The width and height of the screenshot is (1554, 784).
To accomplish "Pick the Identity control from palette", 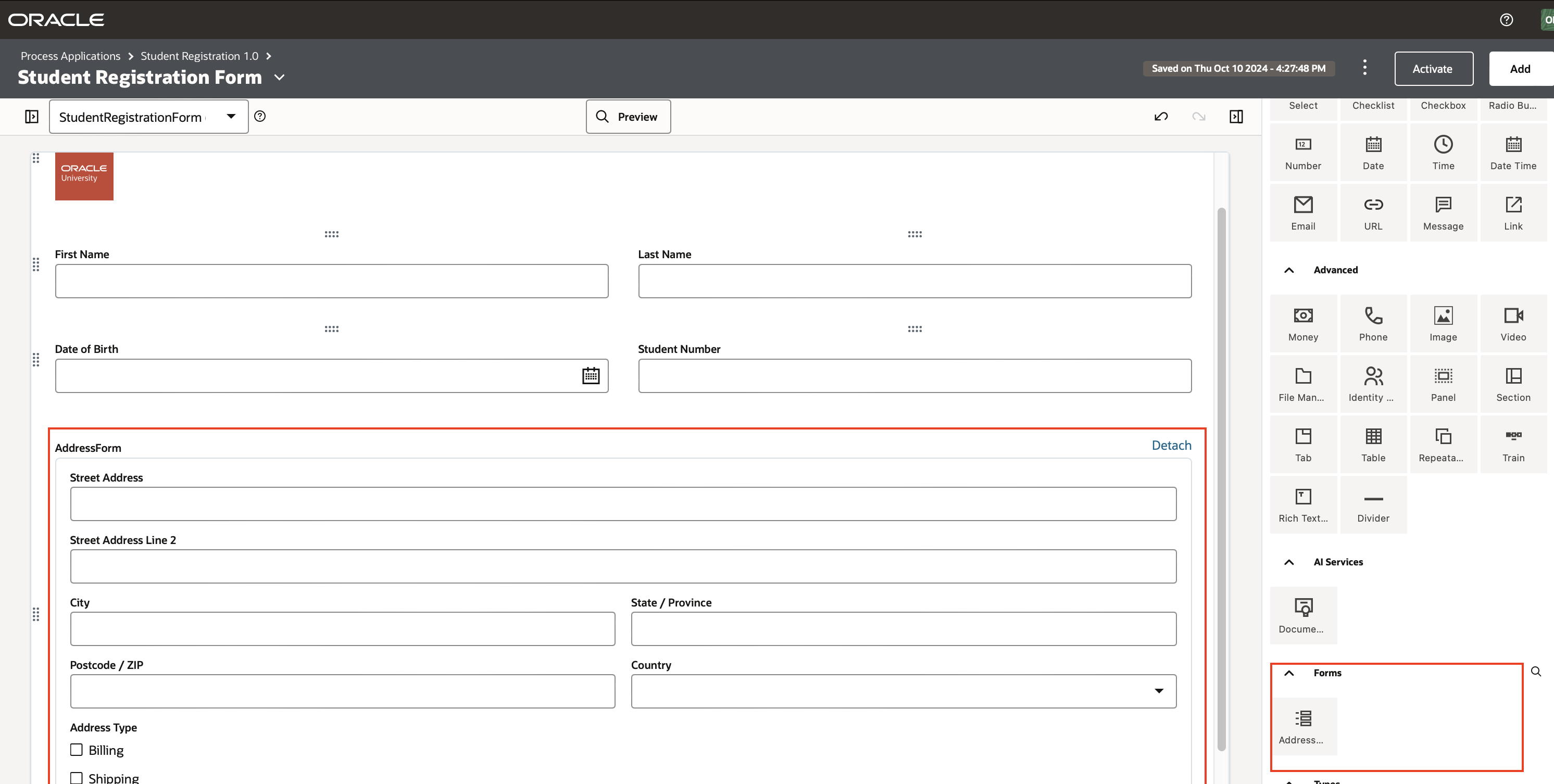I will coord(1373,384).
